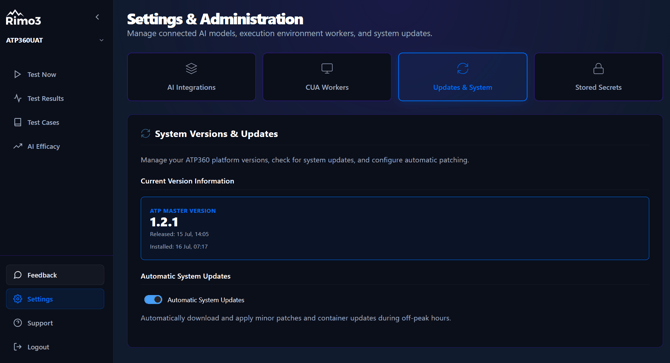Click the 'Released: 15 Jul, 14:05' text
670x363 pixels.
[x=179, y=234]
